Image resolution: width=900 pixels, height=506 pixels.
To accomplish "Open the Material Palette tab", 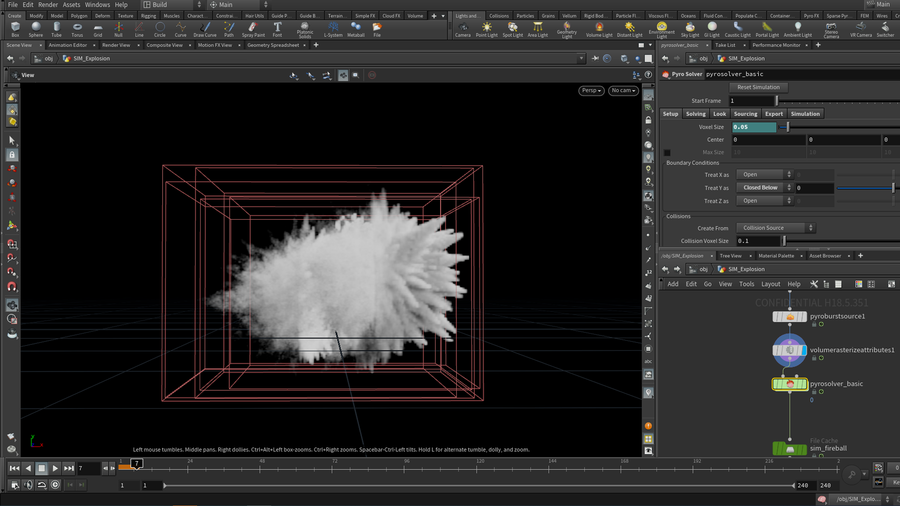I will coord(776,256).
